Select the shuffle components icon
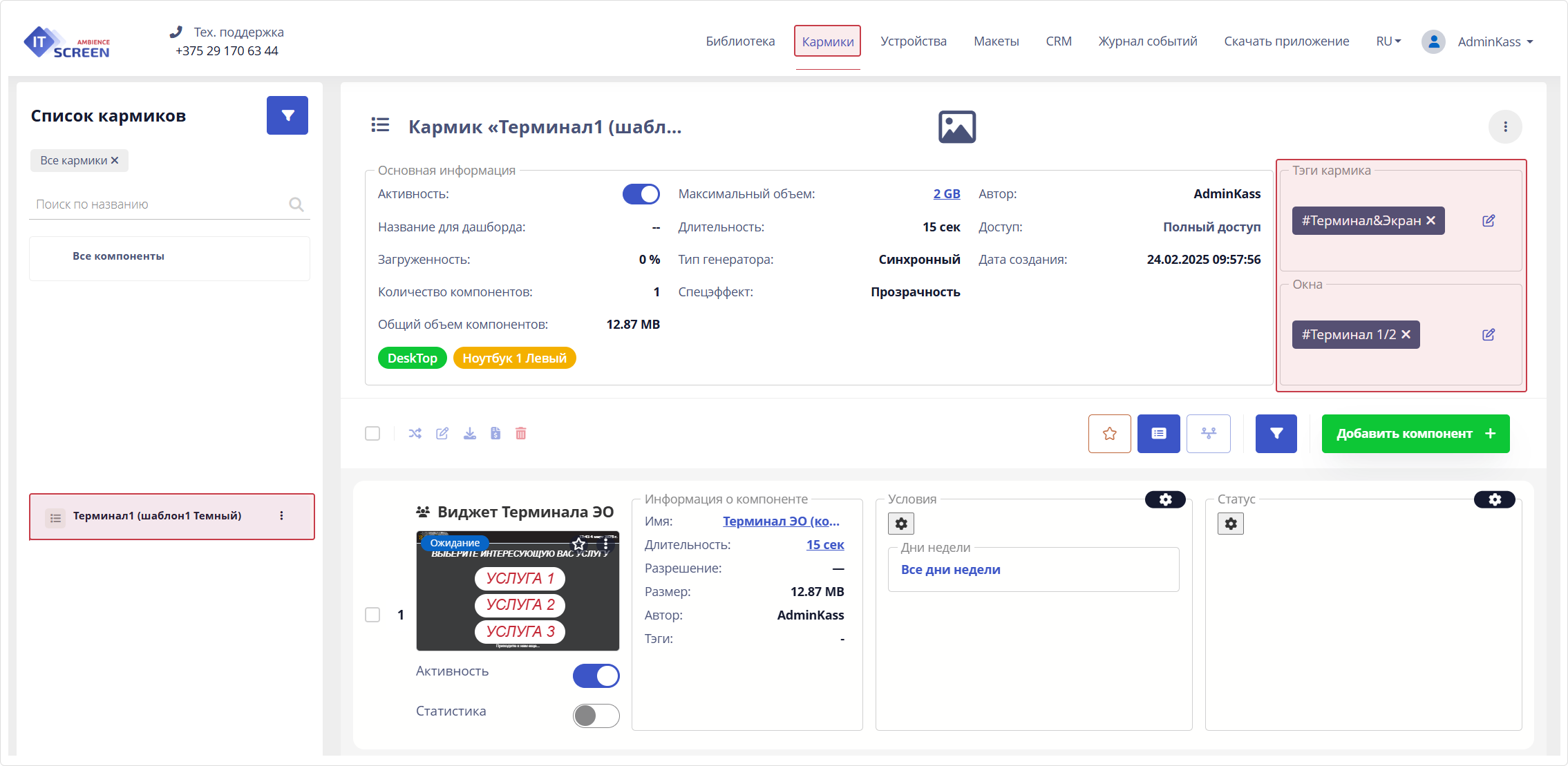Image resolution: width=1568 pixels, height=766 pixels. tap(415, 434)
